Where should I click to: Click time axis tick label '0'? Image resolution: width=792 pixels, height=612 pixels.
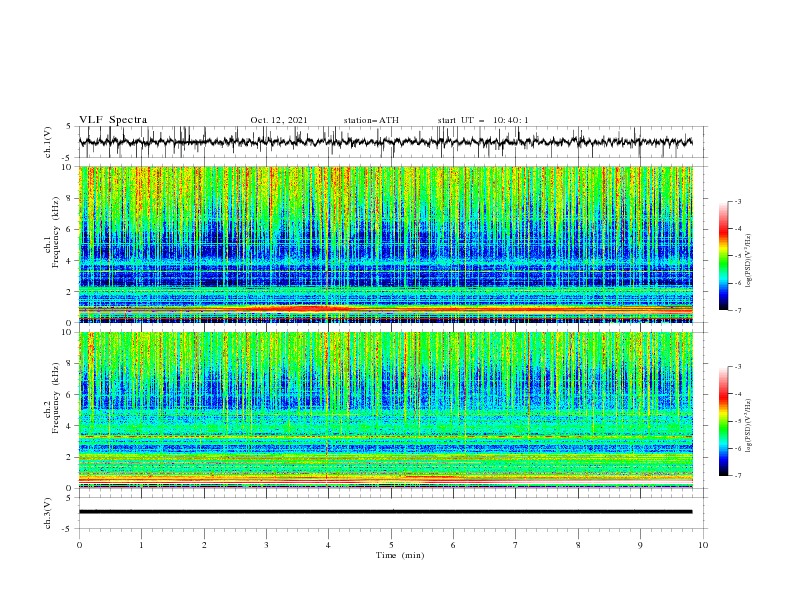(79, 545)
